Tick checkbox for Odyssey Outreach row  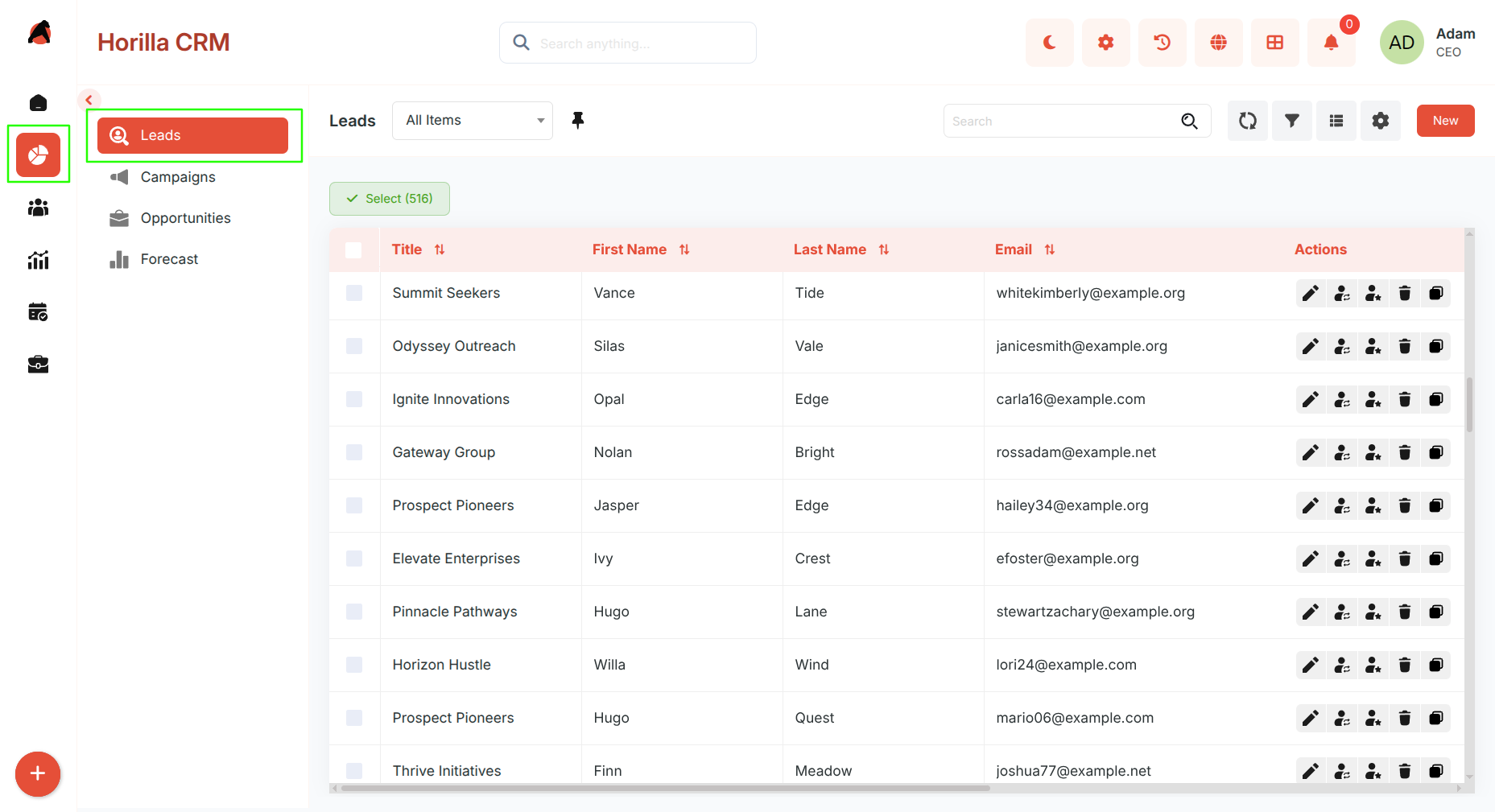[x=353, y=346]
